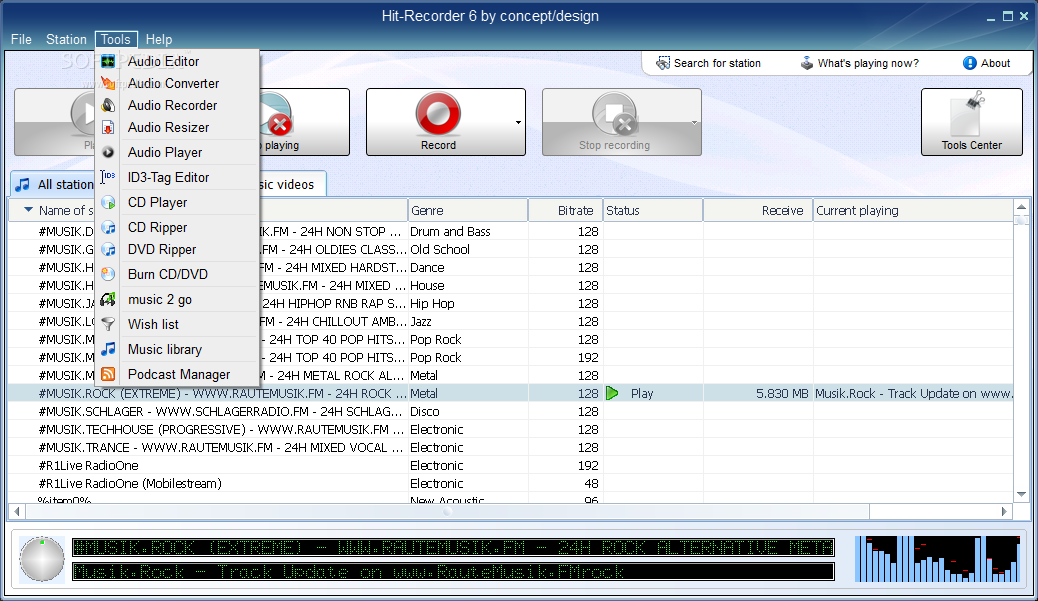The image size is (1038, 601).
Task: Click the Audio Converter flame icon
Action: click(x=108, y=83)
